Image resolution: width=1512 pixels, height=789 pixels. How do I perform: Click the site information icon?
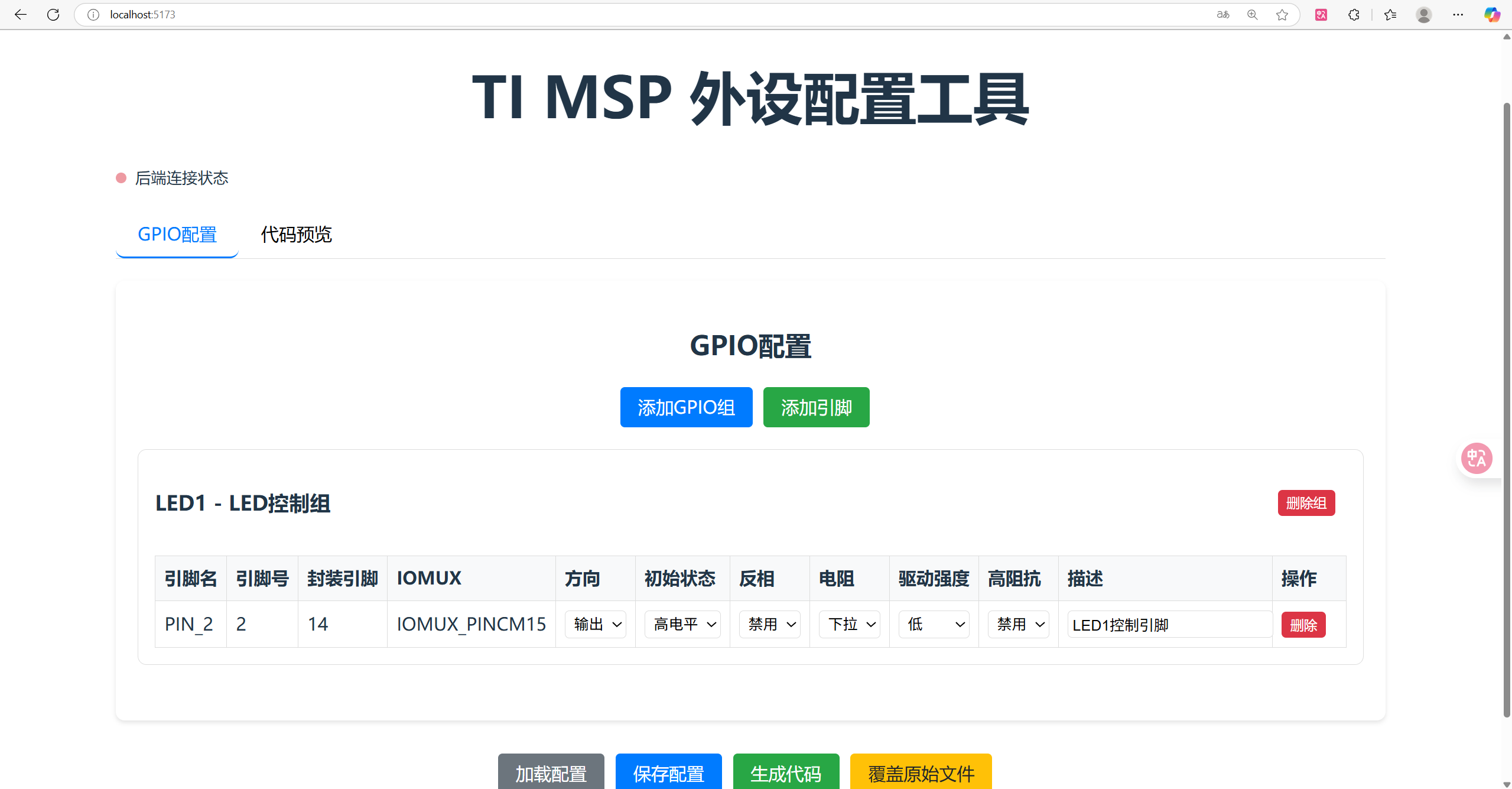coord(93,15)
